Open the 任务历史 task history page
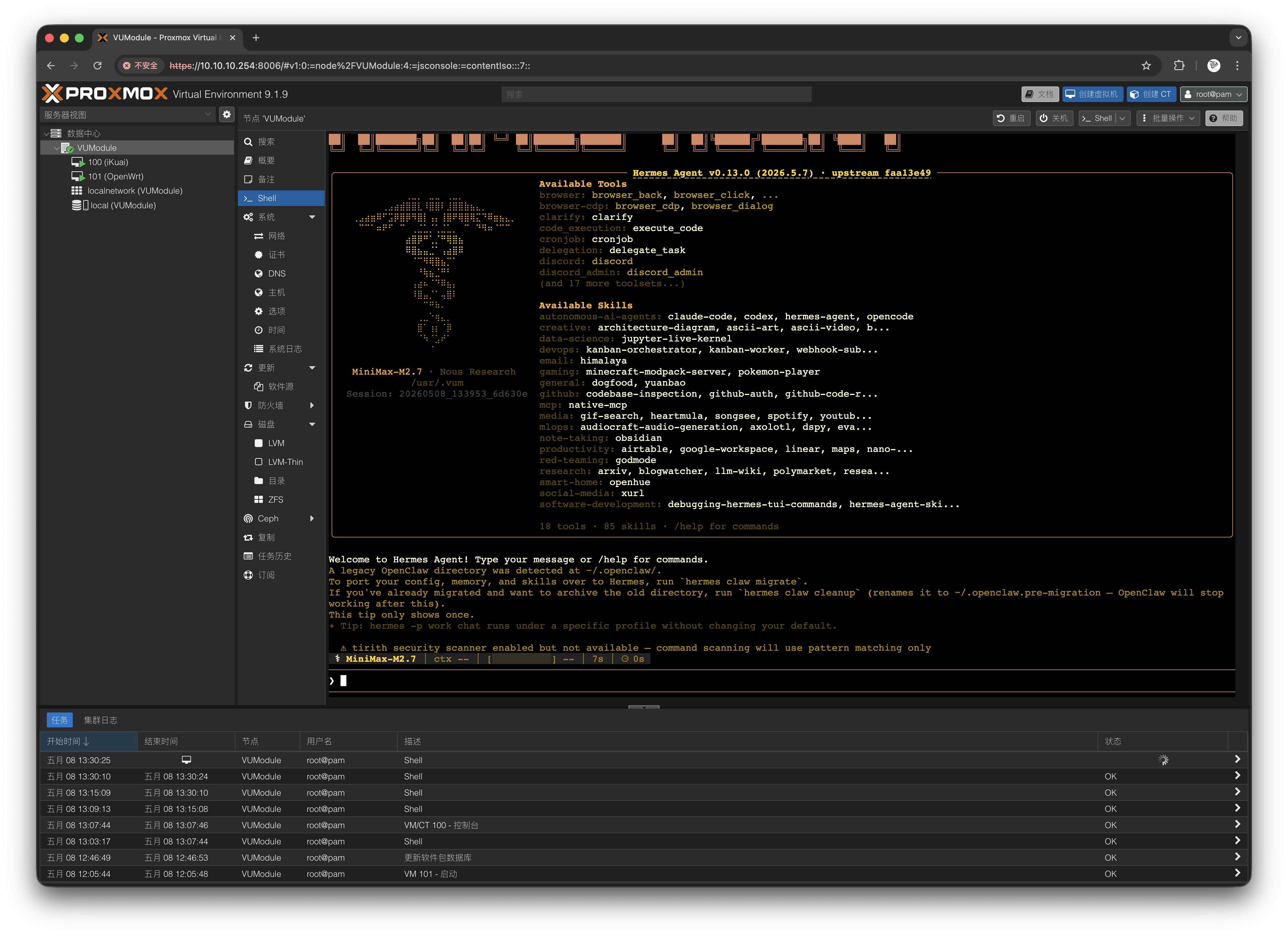 (x=280, y=556)
